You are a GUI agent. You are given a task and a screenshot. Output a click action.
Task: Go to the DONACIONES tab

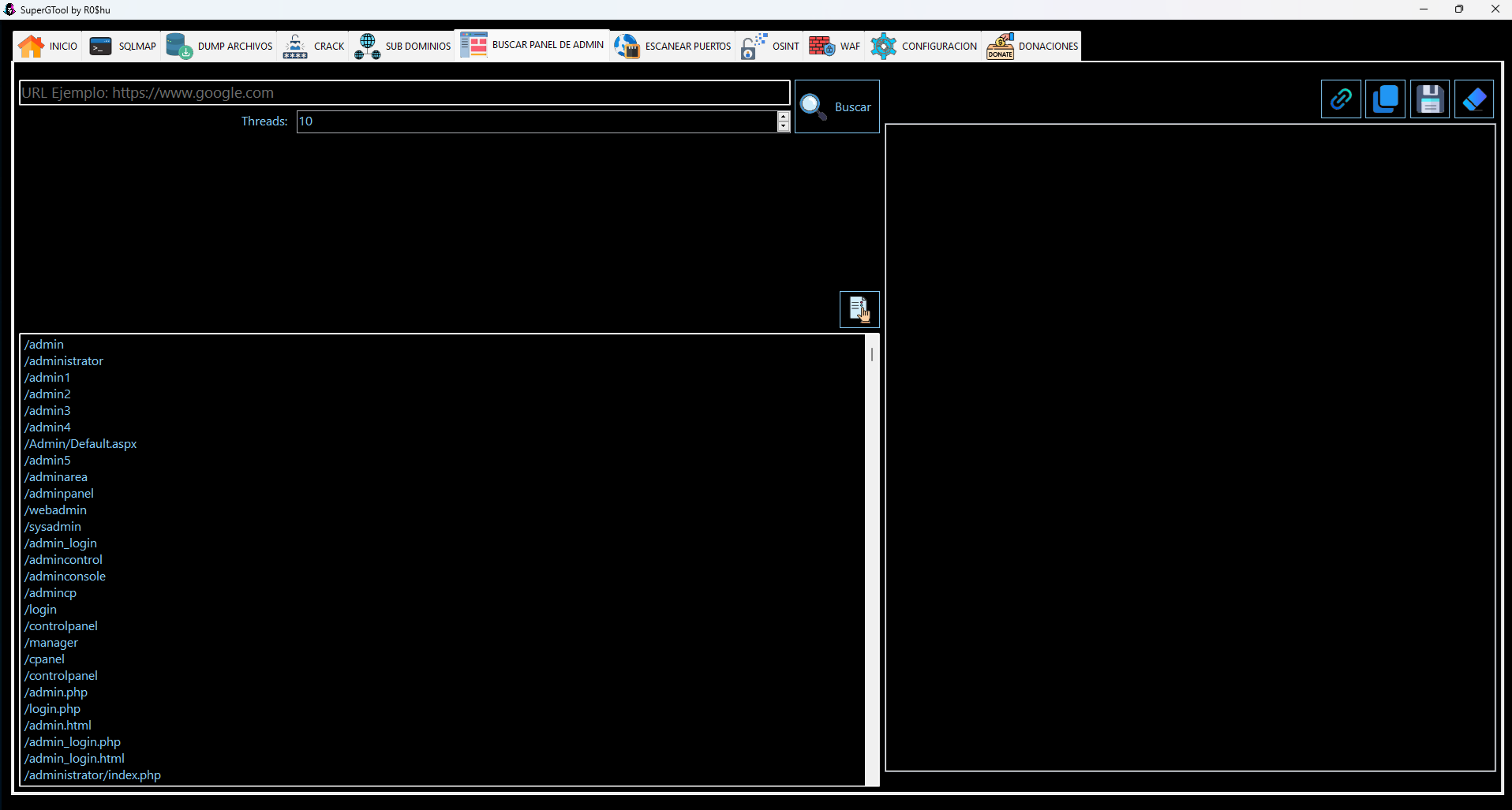coord(1032,46)
